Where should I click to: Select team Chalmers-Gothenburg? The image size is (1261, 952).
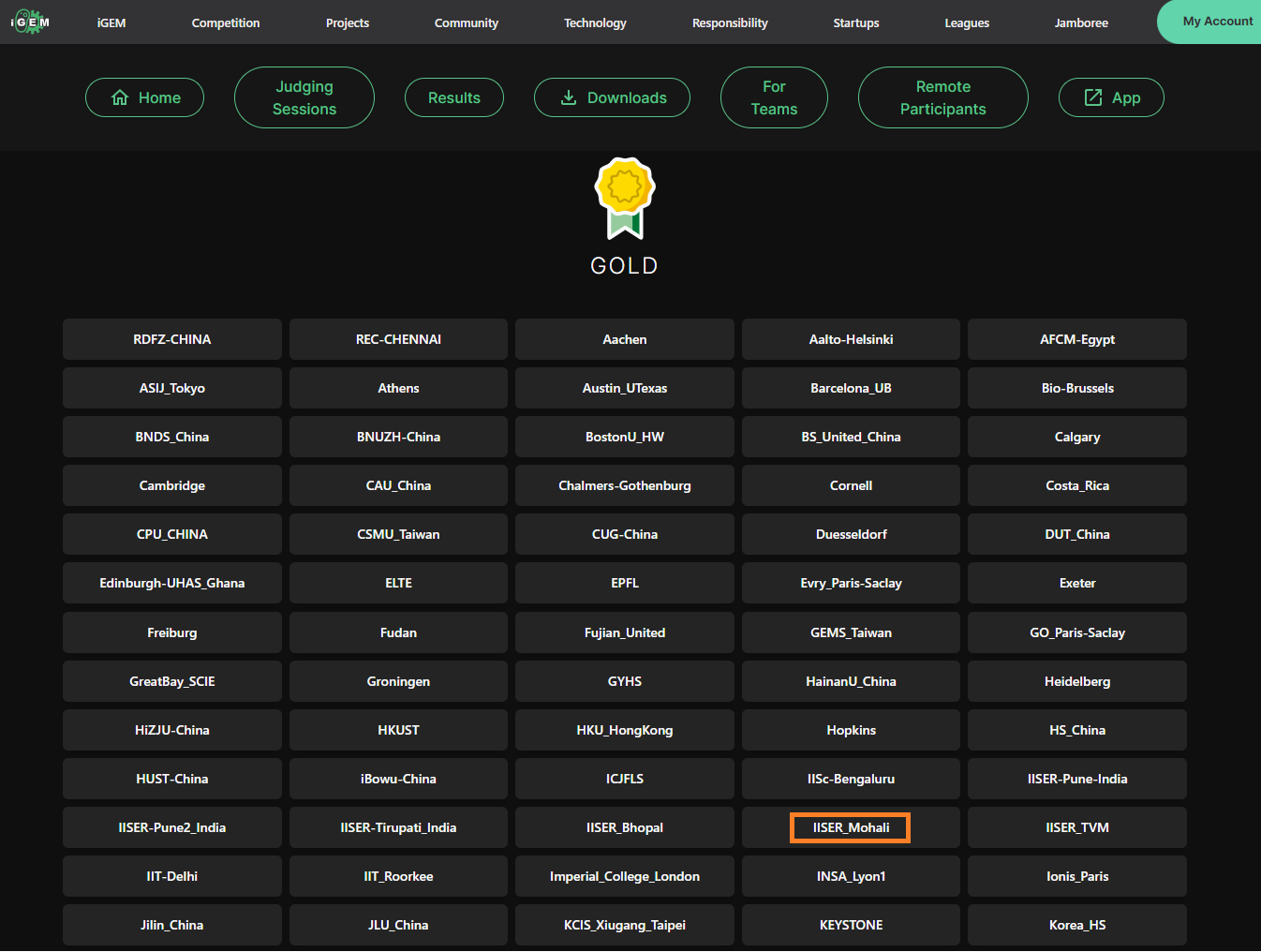pos(625,485)
